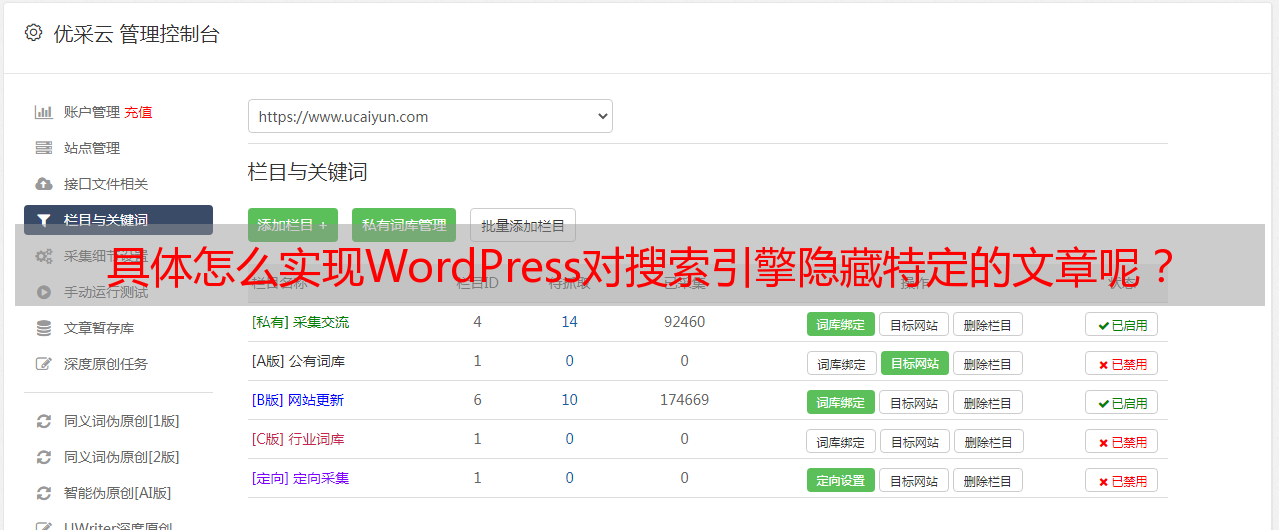Viewport: 1279px width, 530px height.
Task: Open 同义词伪原创[1版] in the sidebar
Action: [x=122, y=421]
